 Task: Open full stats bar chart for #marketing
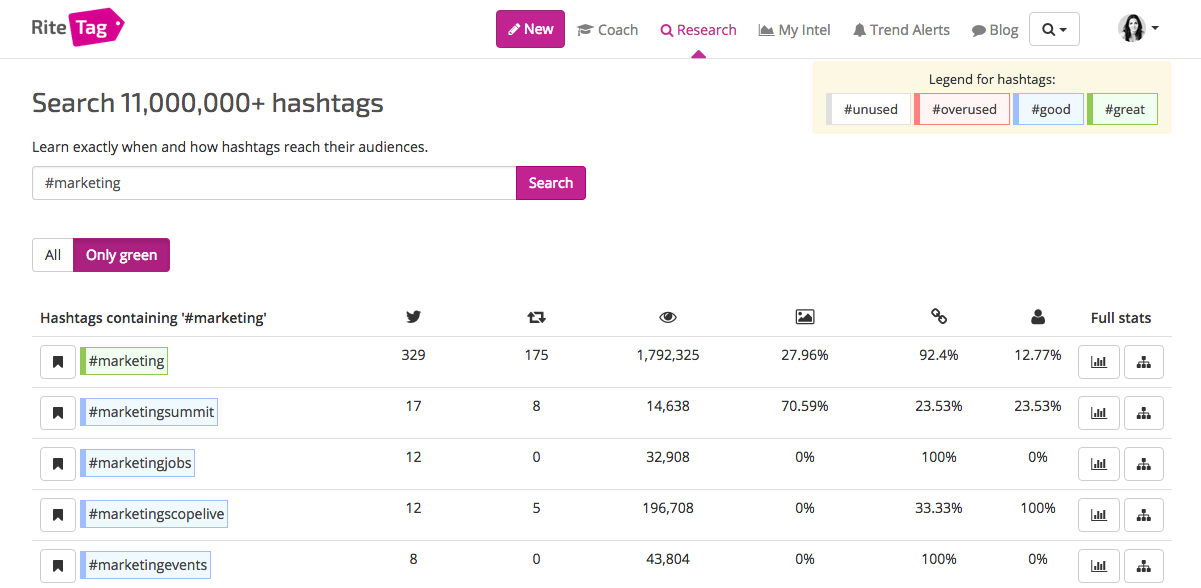tap(1098, 362)
